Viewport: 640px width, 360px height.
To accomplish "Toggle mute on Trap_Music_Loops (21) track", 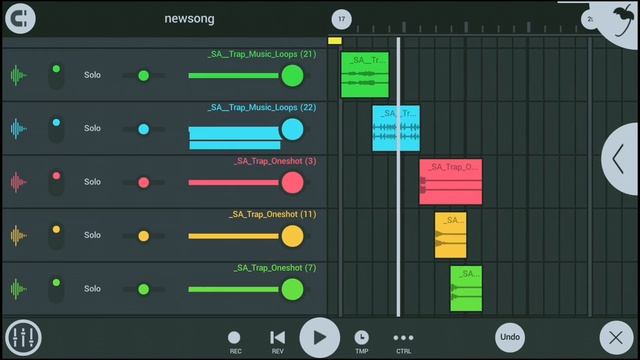I will [56, 76].
